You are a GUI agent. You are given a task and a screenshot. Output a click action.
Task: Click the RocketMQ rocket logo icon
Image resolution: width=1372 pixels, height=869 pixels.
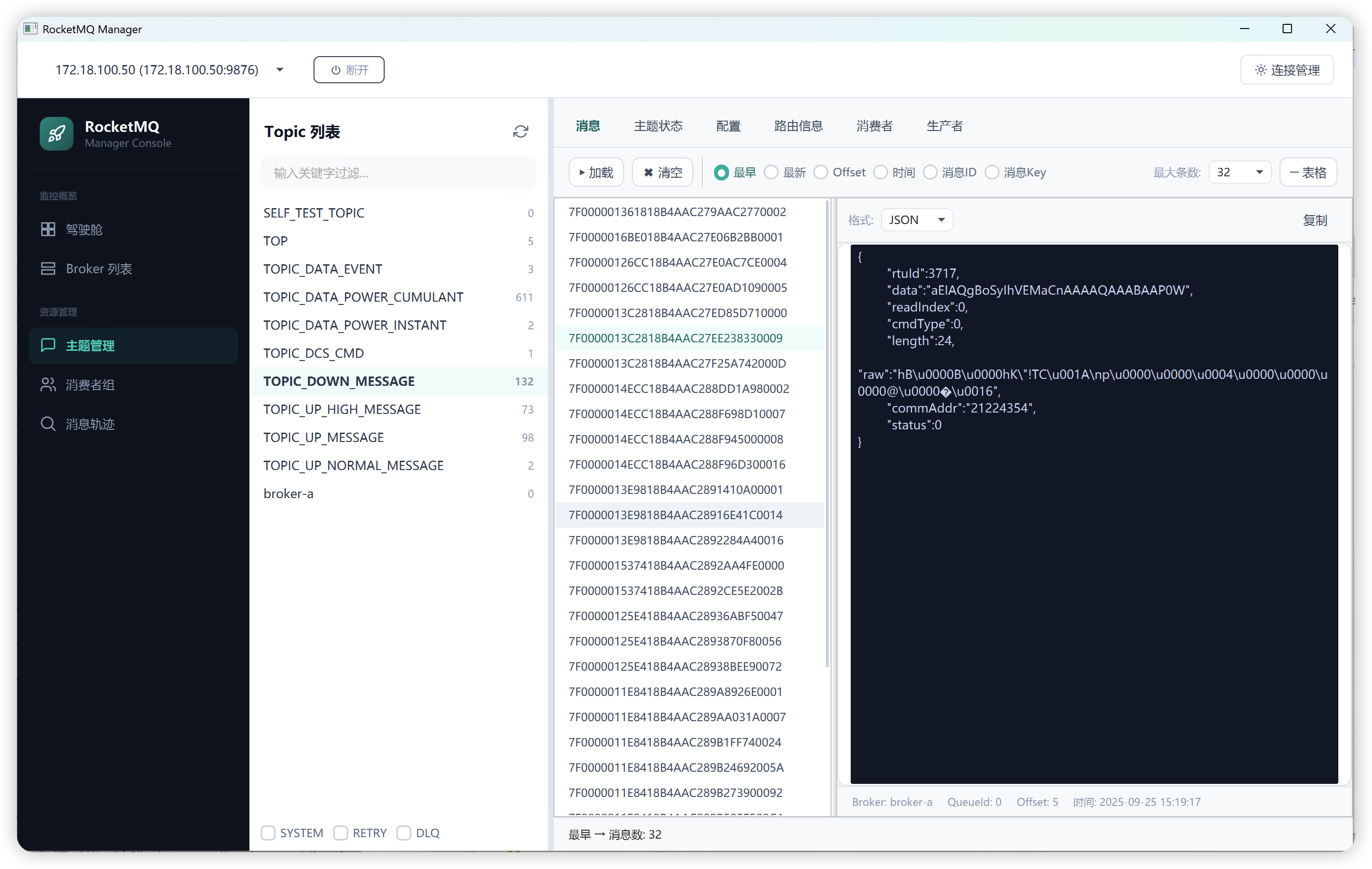pos(57,134)
